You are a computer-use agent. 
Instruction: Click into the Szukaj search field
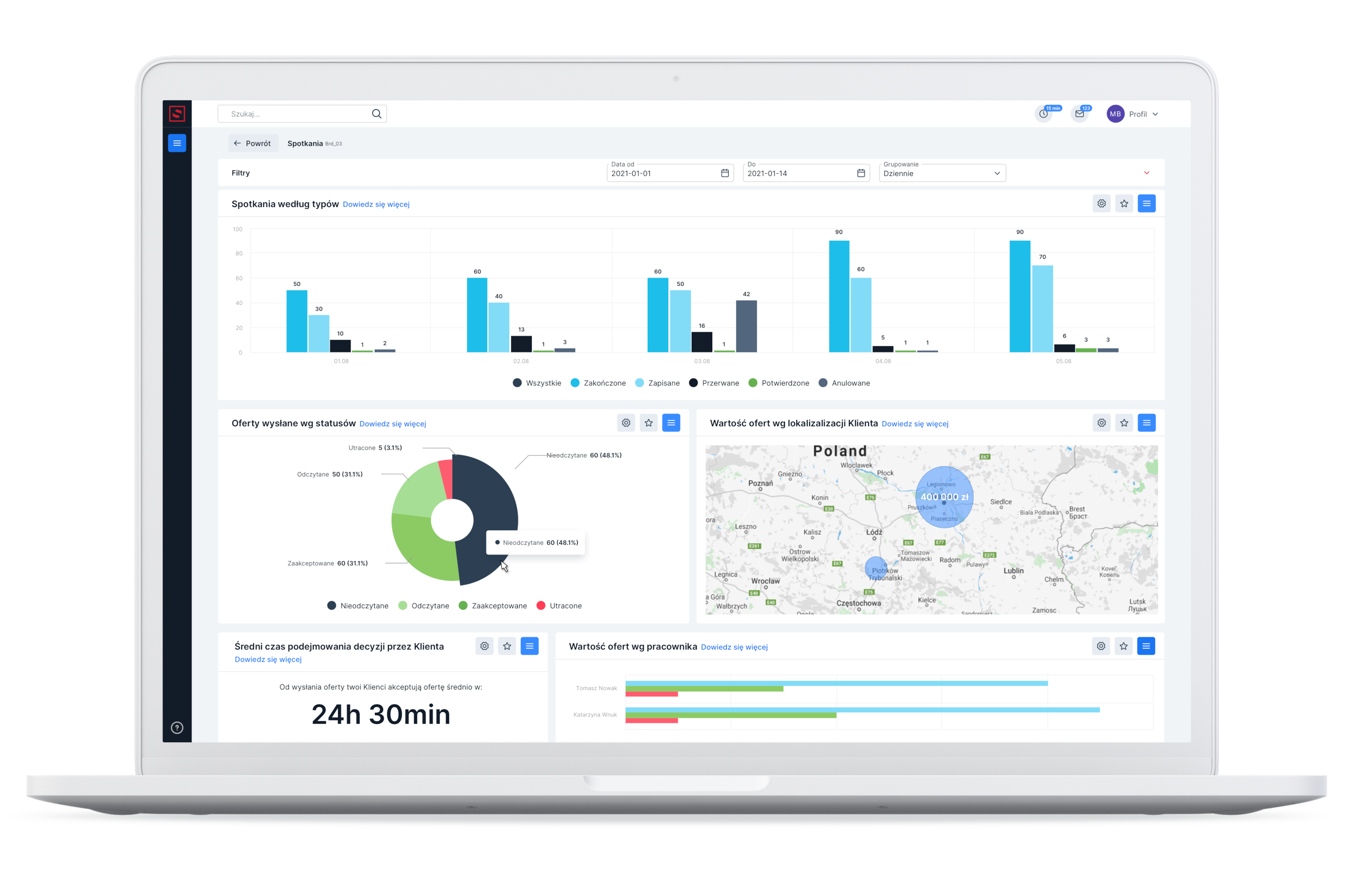pyautogui.click(x=302, y=114)
